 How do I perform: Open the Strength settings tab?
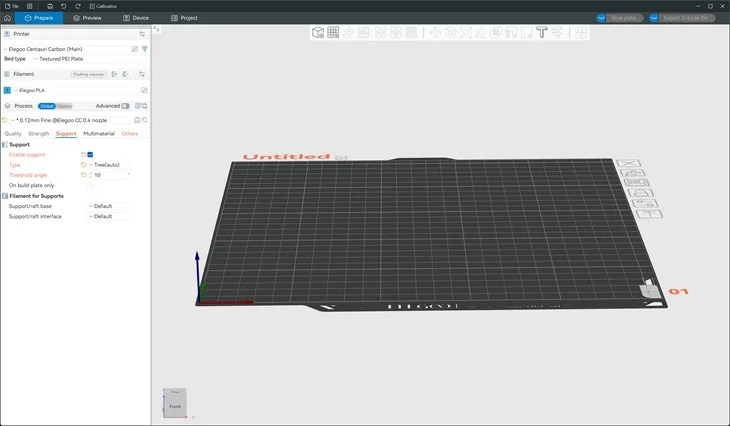coord(39,134)
